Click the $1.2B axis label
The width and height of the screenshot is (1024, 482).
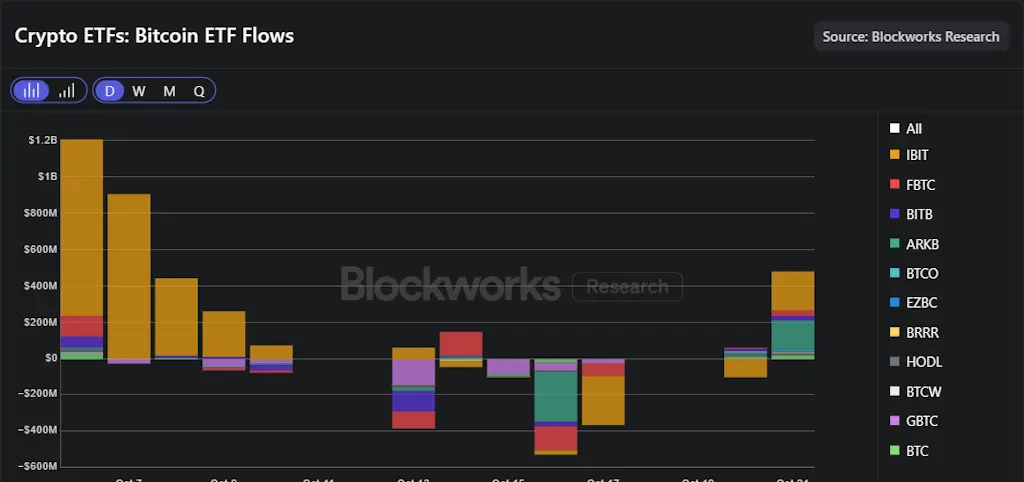point(43,140)
